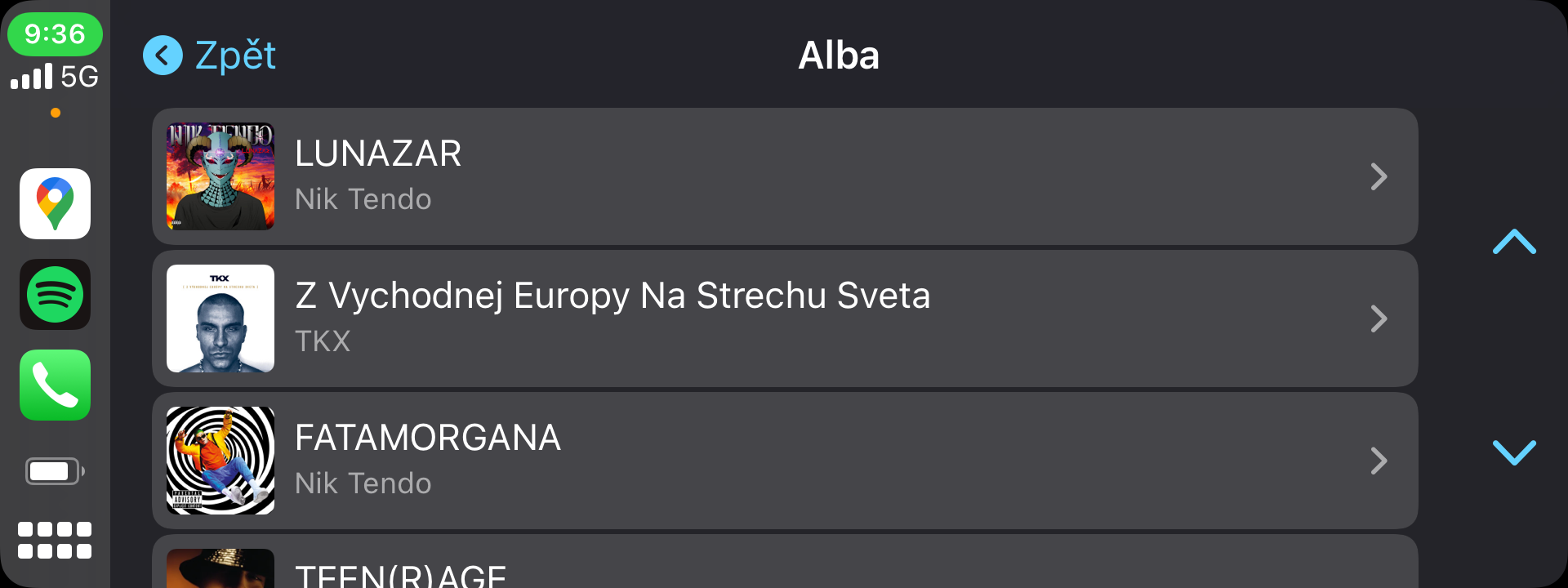This screenshot has width=1568, height=588.
Task: Tap the TKX album cover art
Action: (220, 318)
